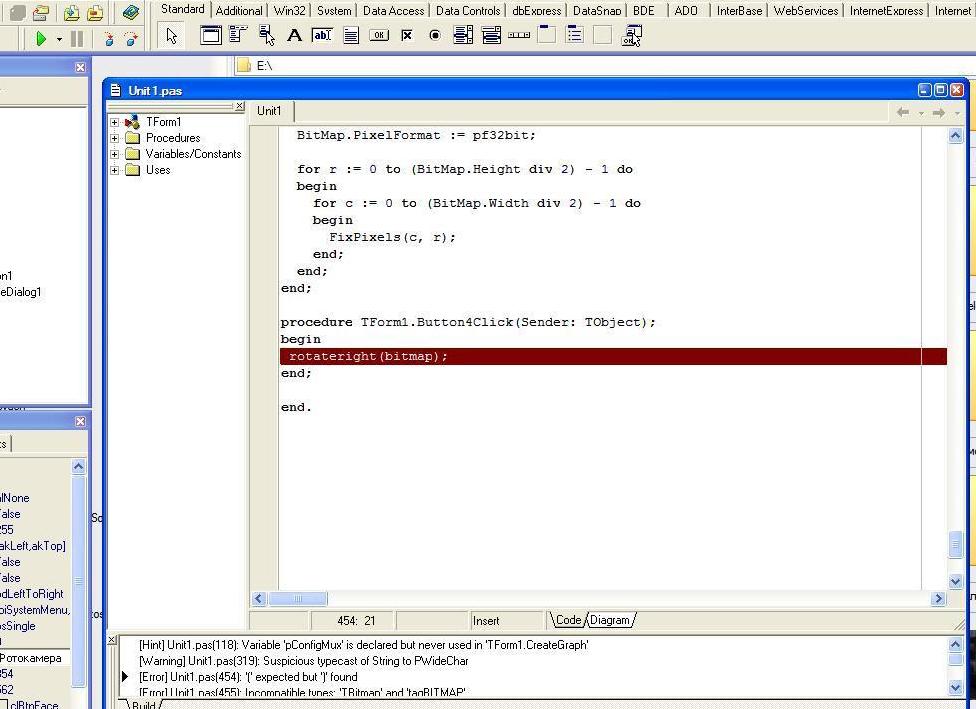Switch to the Additional palette tab

[239, 11]
